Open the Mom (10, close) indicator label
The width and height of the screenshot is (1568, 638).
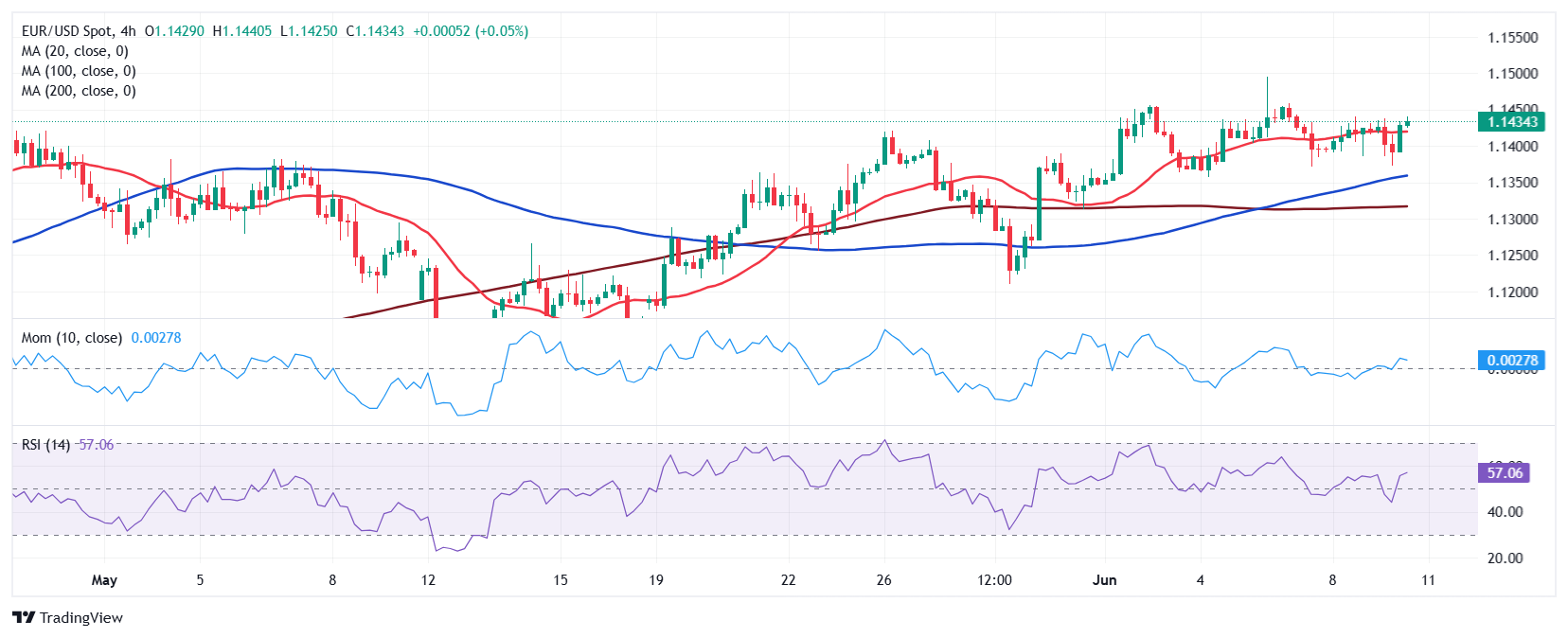point(71,338)
